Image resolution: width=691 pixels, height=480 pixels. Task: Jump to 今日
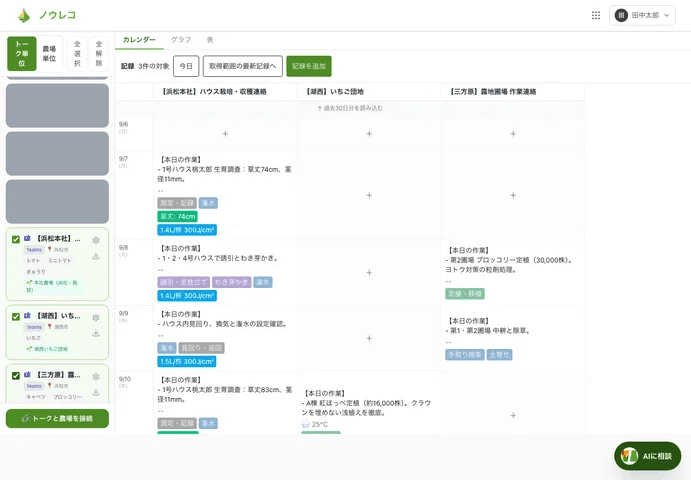(186, 66)
